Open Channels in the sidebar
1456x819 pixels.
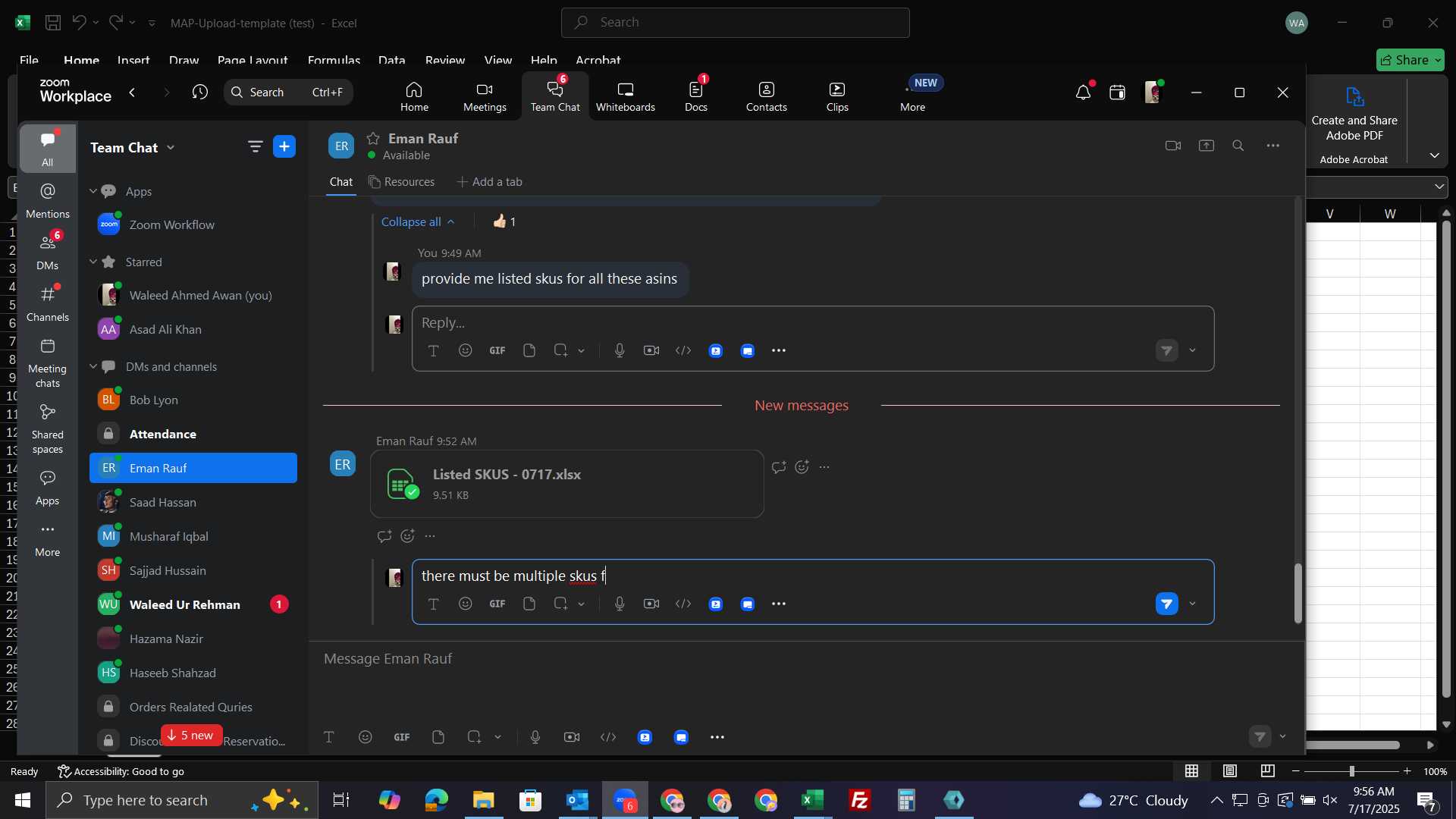[x=48, y=303]
